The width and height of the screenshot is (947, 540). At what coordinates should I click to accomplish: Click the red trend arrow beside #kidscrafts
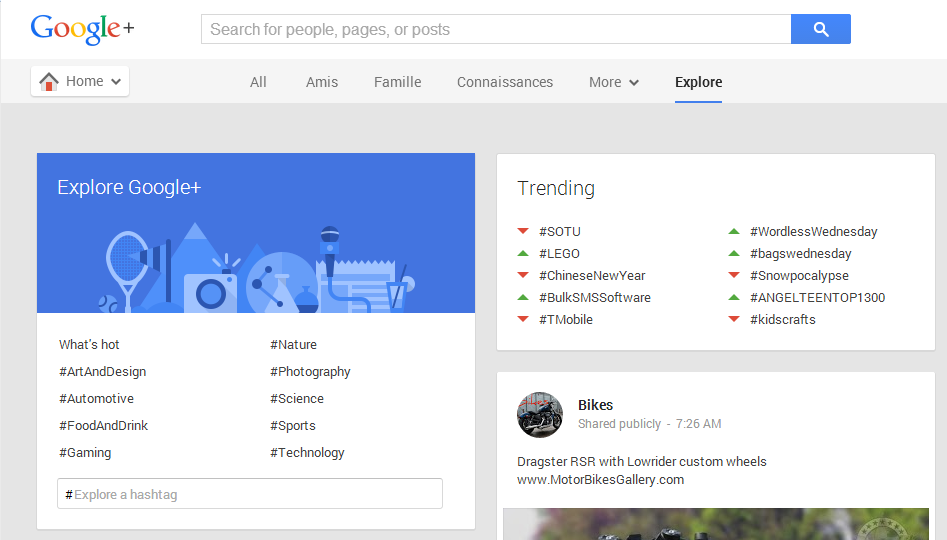pyautogui.click(x=734, y=320)
